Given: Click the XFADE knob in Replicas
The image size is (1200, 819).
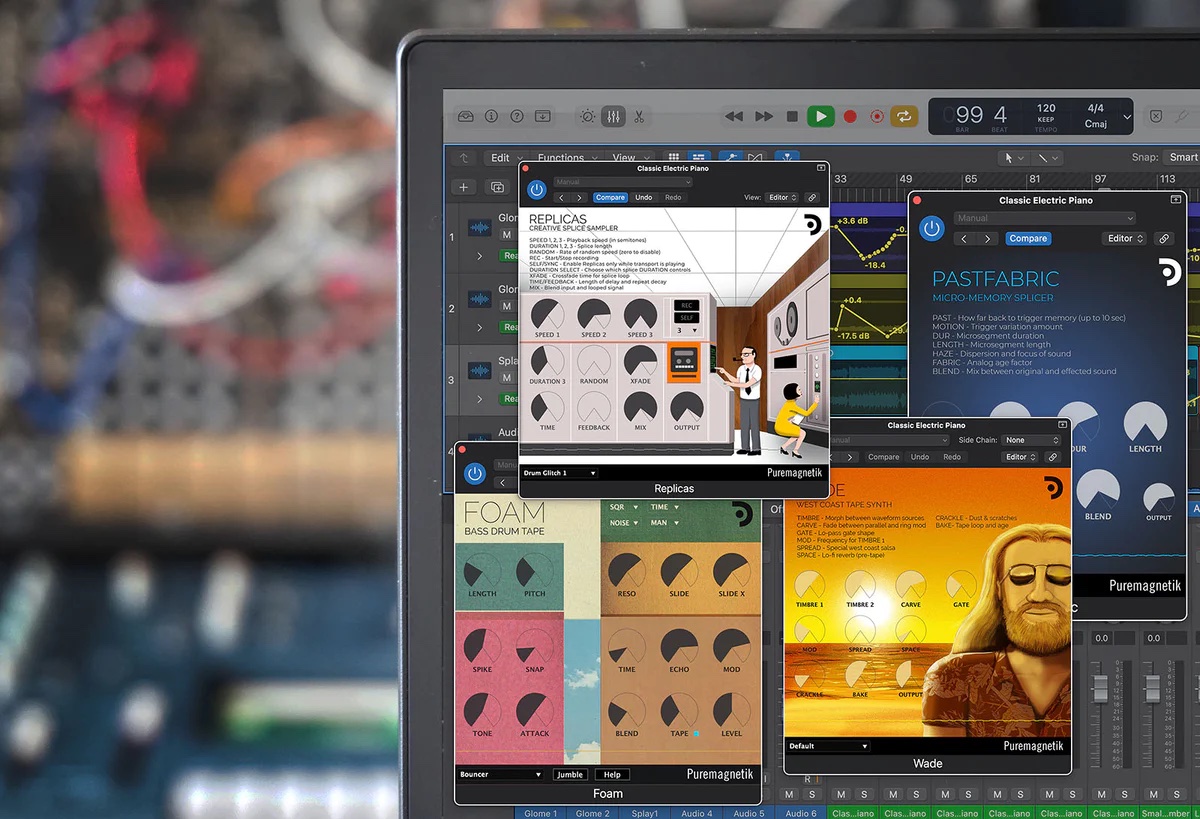Looking at the screenshot, I should coord(640,360).
